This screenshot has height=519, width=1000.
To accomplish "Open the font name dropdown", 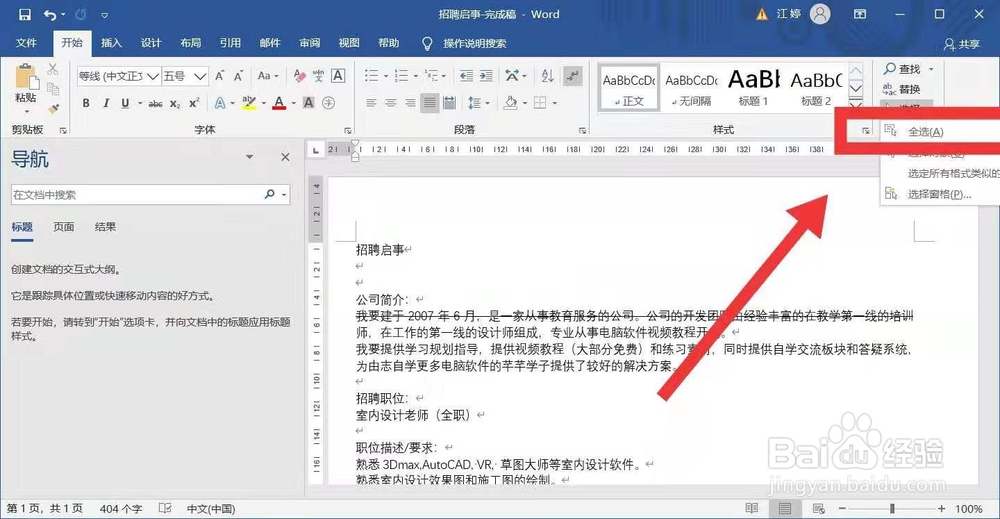I will [152, 77].
